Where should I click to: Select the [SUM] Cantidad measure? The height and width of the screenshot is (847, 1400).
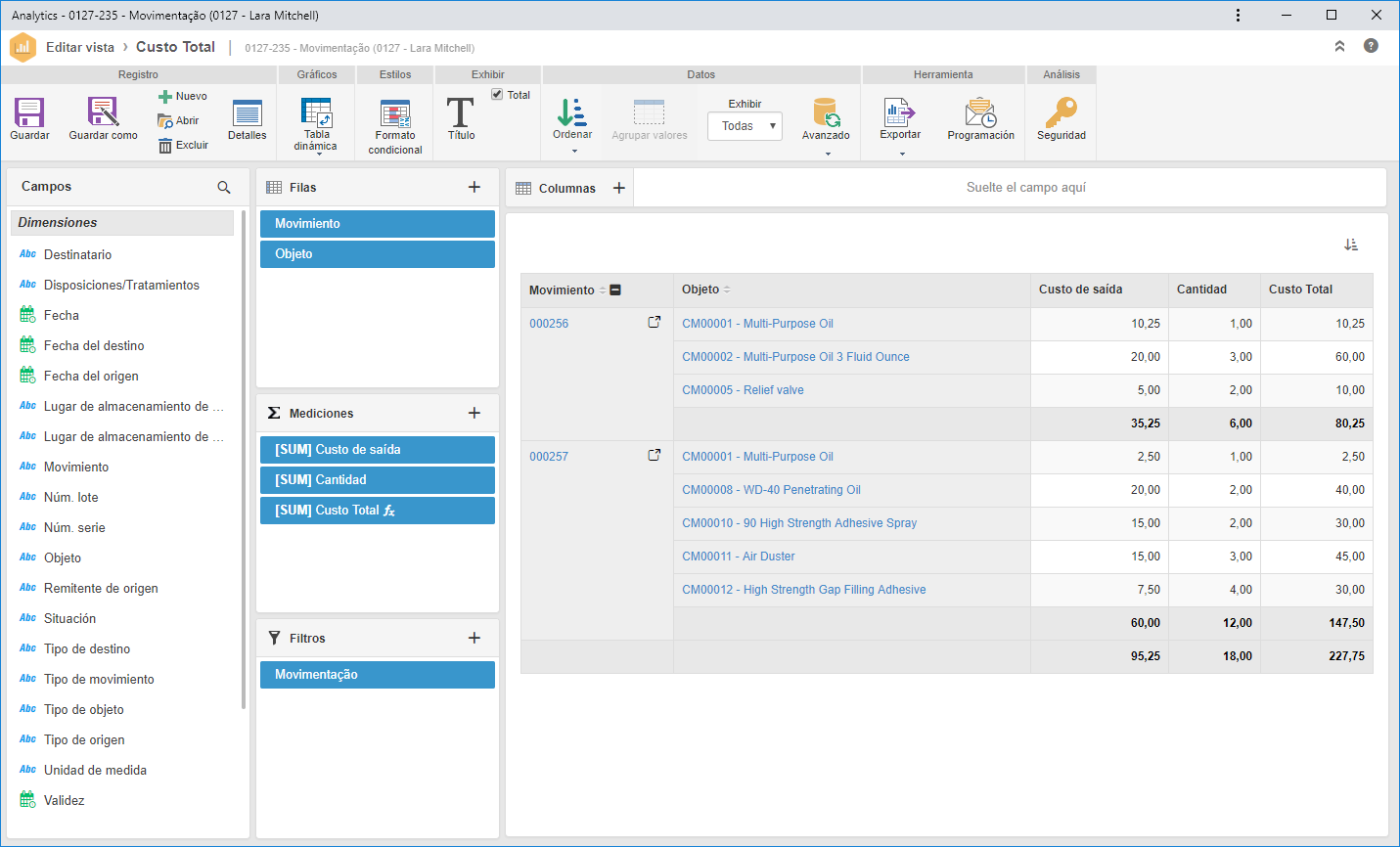378,480
